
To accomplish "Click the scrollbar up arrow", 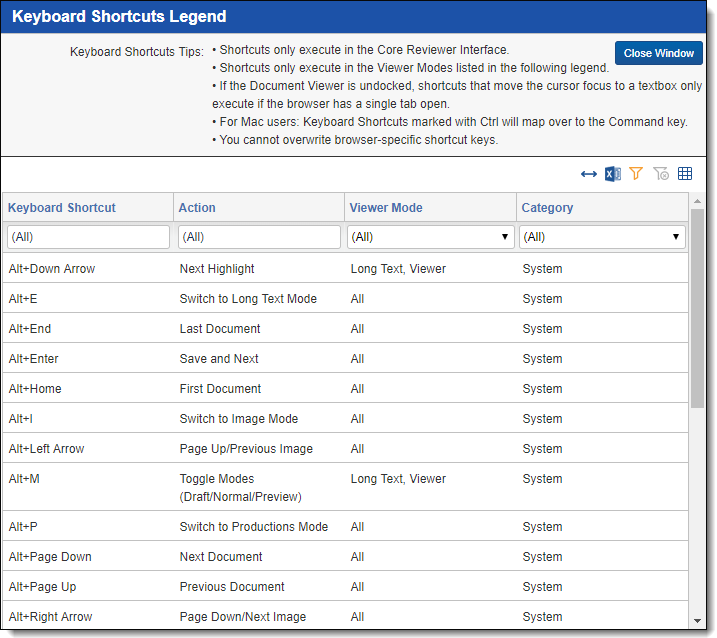I will click(x=697, y=201).
